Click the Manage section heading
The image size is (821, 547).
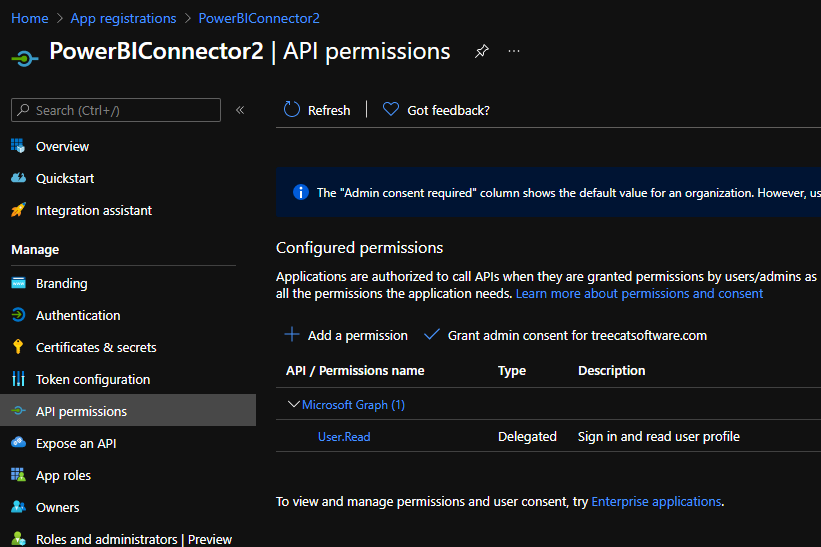tap(35, 250)
